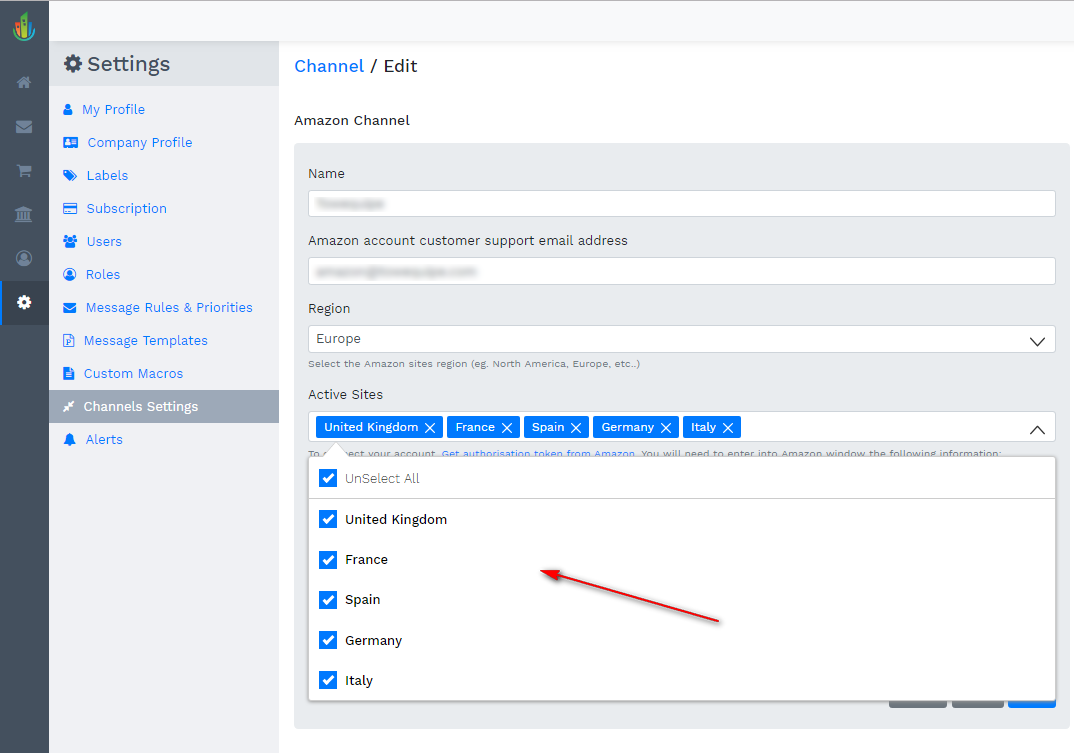Click the Name input field
This screenshot has height=753, width=1074.
tap(681, 203)
